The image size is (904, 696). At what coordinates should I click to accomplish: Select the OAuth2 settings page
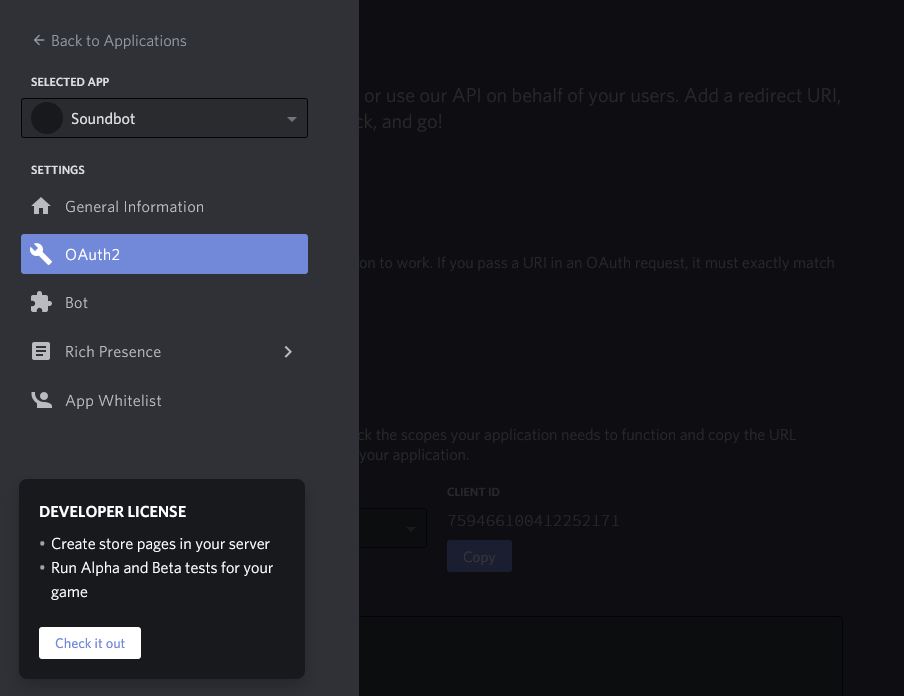(164, 254)
